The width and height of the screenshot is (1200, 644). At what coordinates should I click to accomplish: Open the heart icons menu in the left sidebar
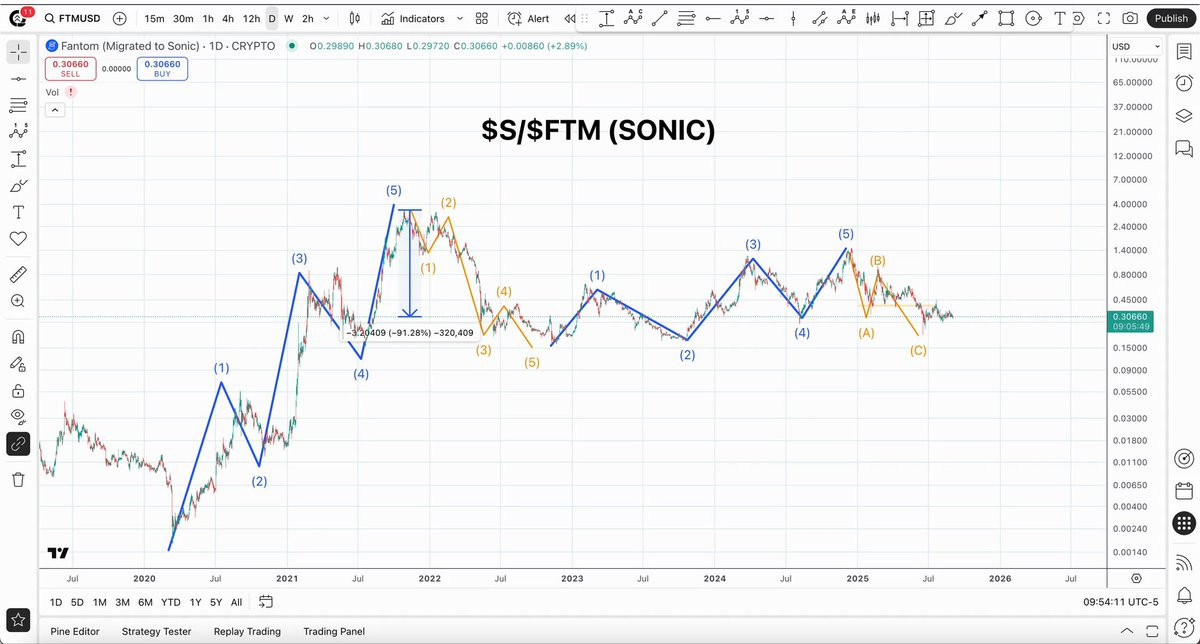(18, 239)
